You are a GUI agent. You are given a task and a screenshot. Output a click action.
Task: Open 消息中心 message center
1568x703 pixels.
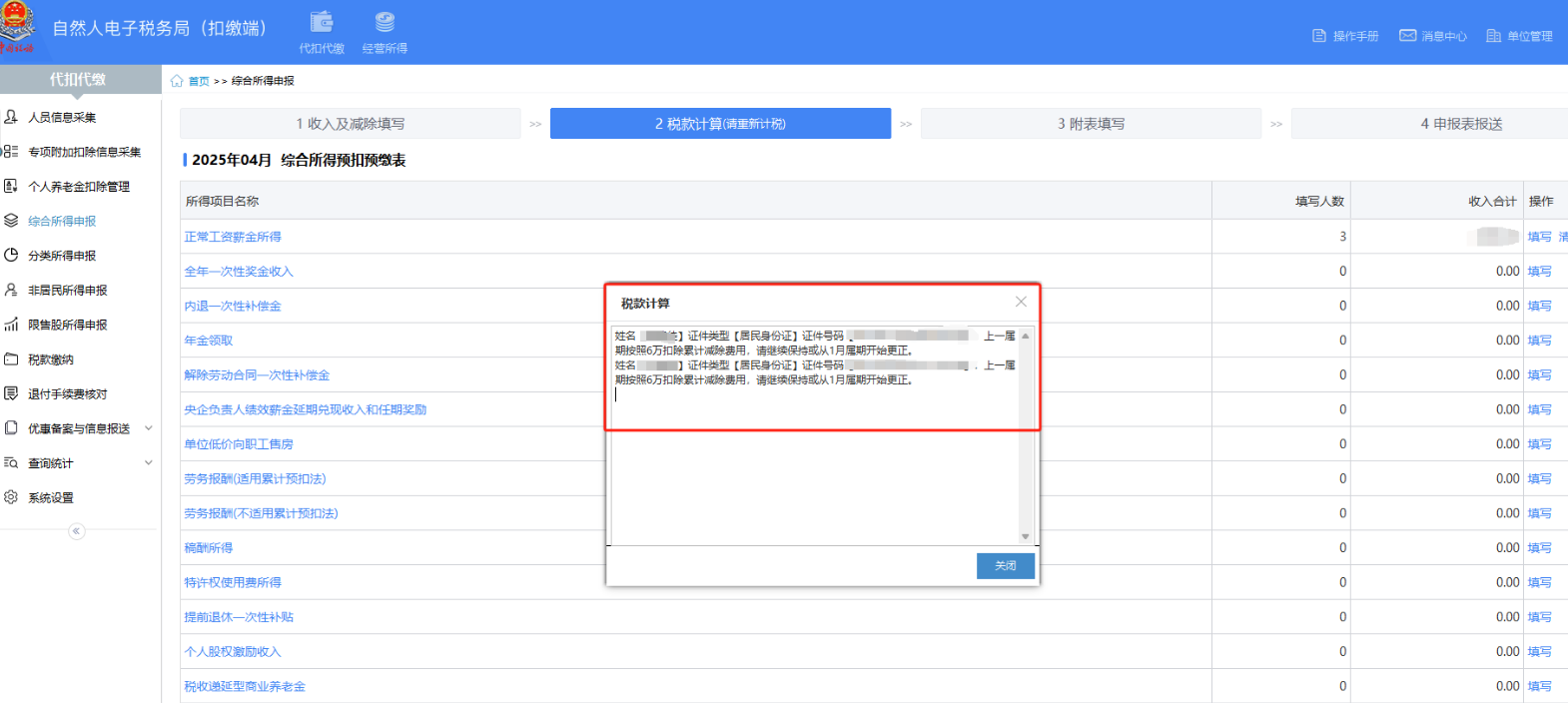(1433, 36)
